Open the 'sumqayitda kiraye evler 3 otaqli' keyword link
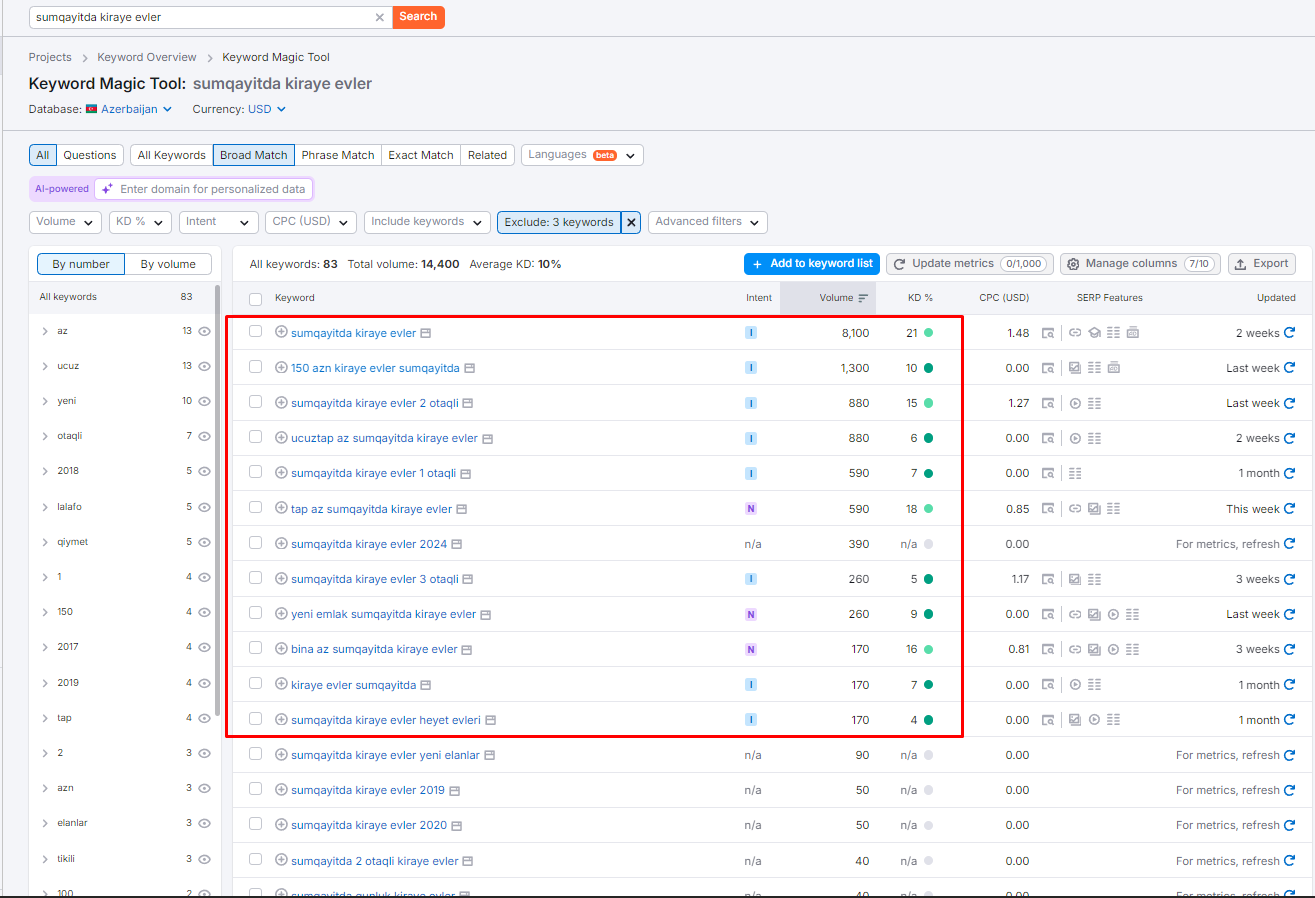 point(375,579)
